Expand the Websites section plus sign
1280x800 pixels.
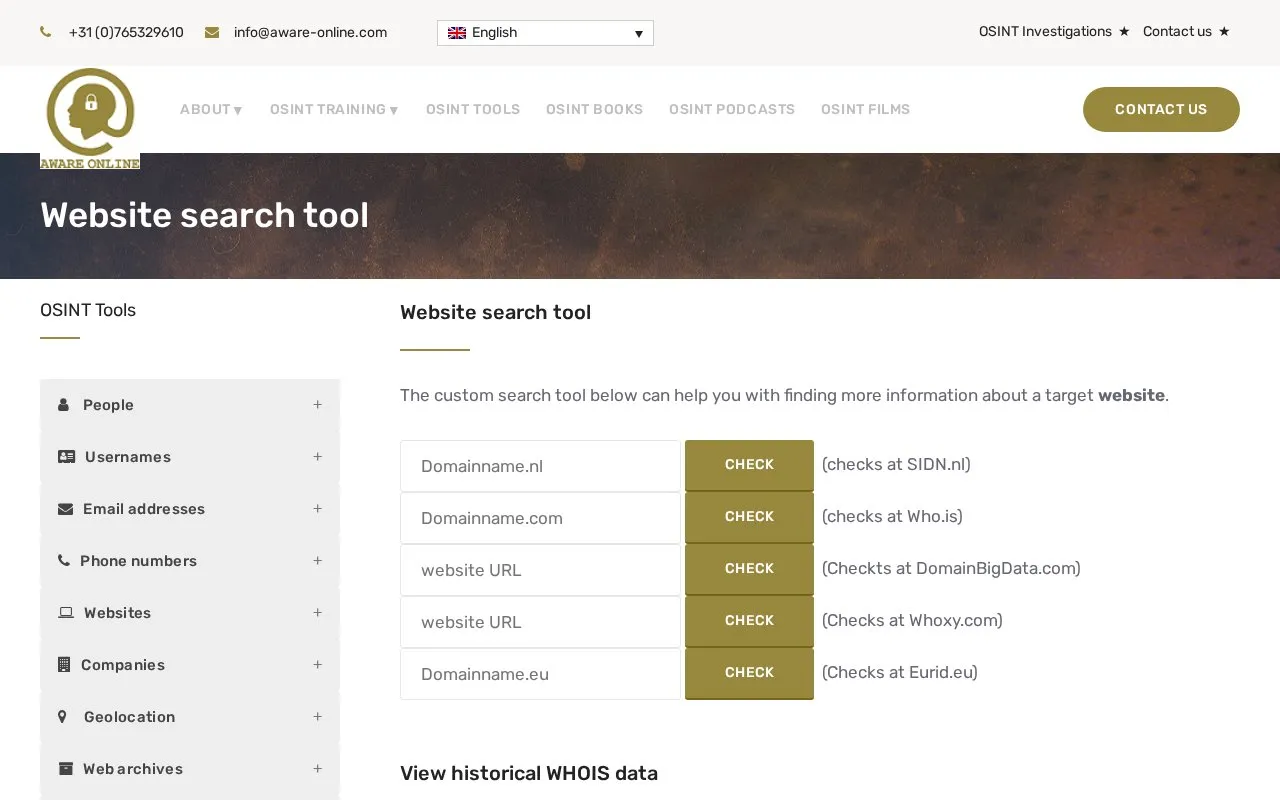click(x=317, y=613)
